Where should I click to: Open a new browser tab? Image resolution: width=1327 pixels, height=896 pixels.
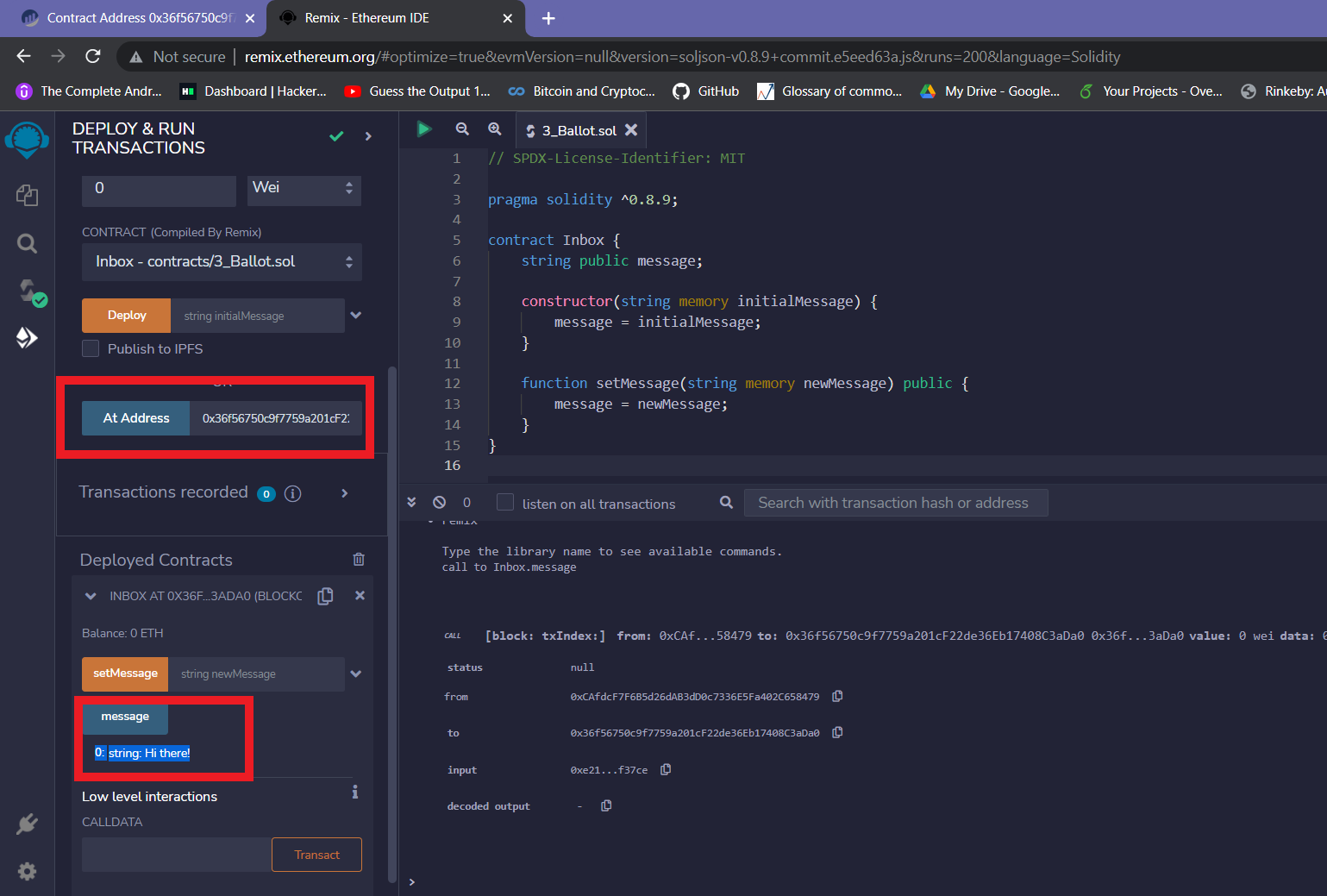(x=548, y=18)
